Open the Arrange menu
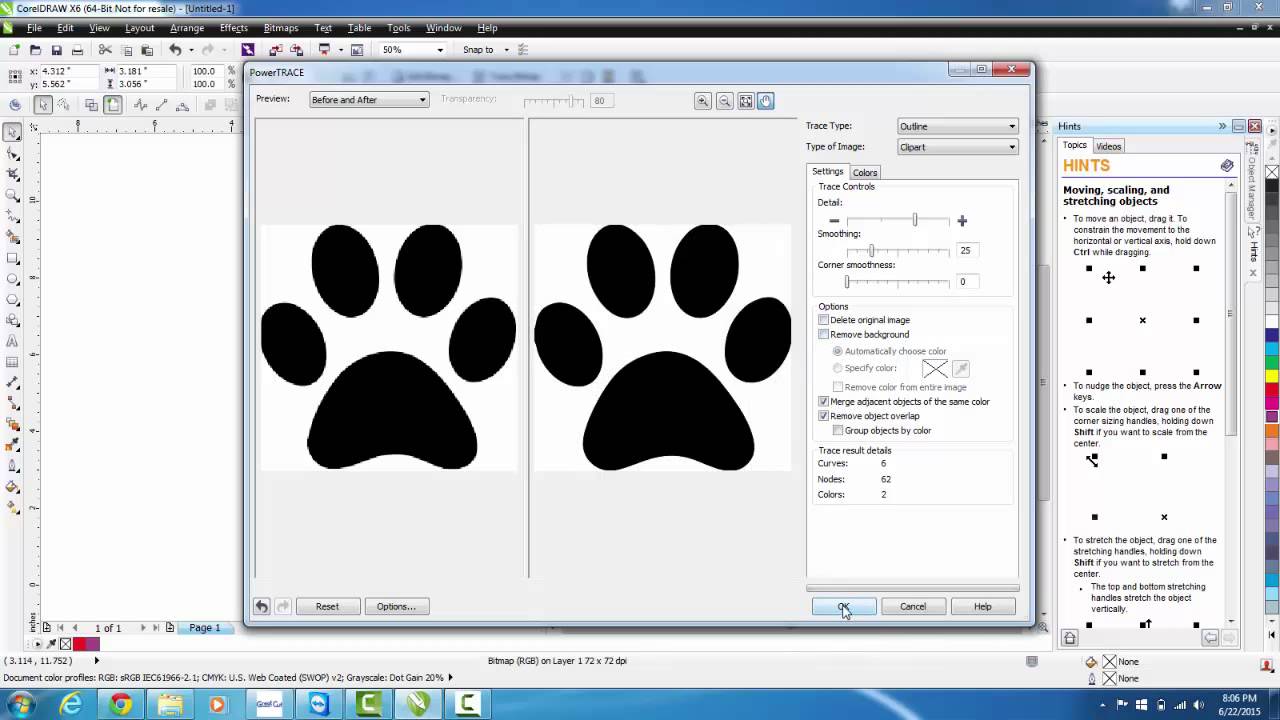This screenshot has width=1280, height=720. click(x=187, y=28)
